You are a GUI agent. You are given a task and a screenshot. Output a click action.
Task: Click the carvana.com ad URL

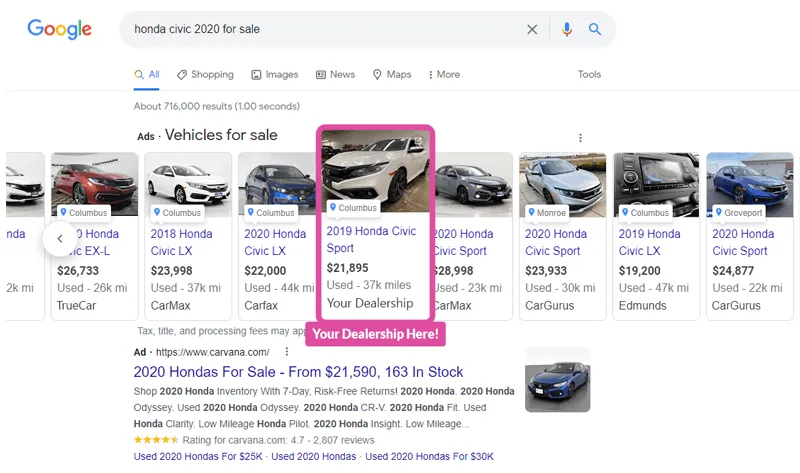(213, 352)
